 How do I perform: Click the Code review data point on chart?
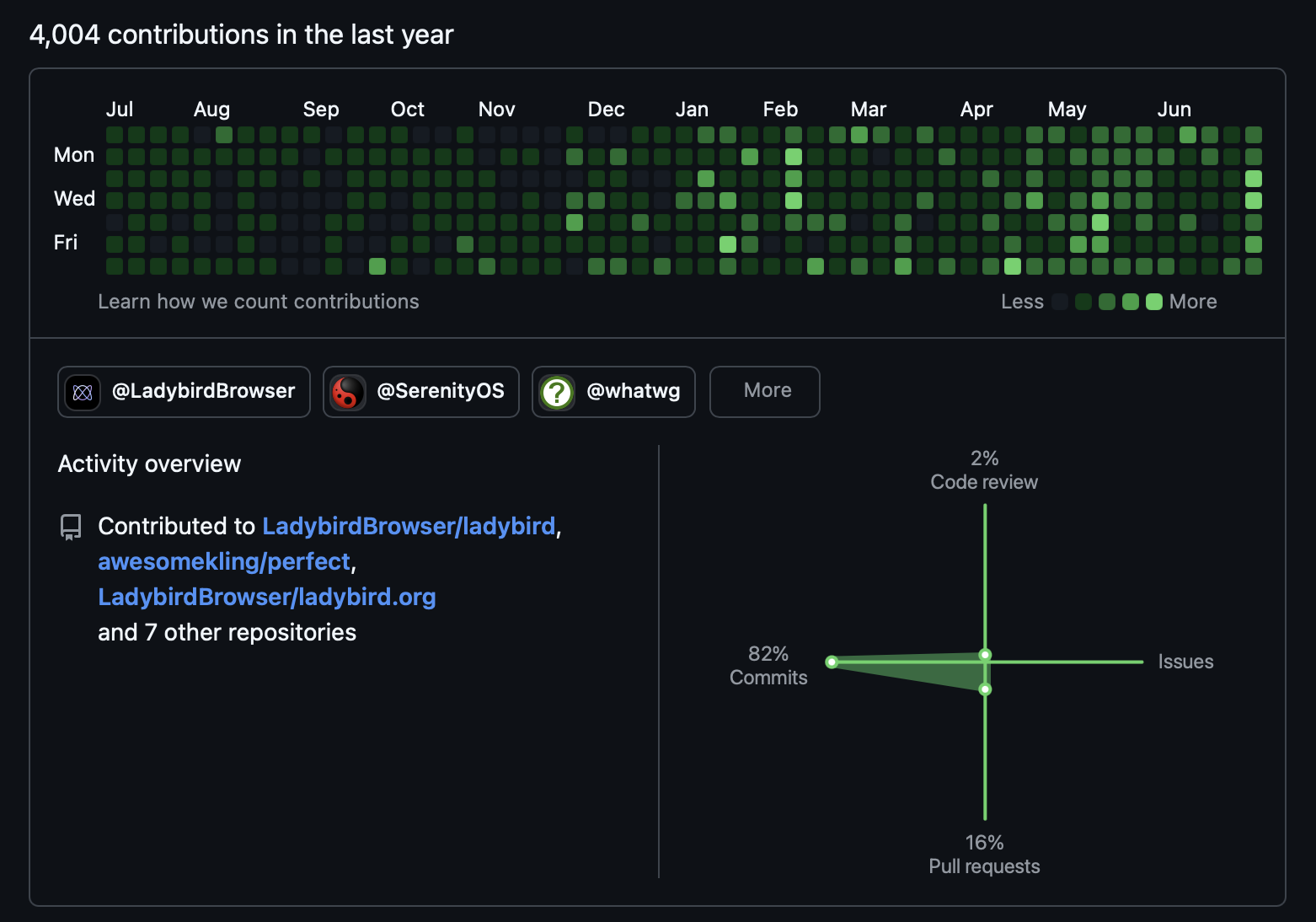click(x=985, y=655)
